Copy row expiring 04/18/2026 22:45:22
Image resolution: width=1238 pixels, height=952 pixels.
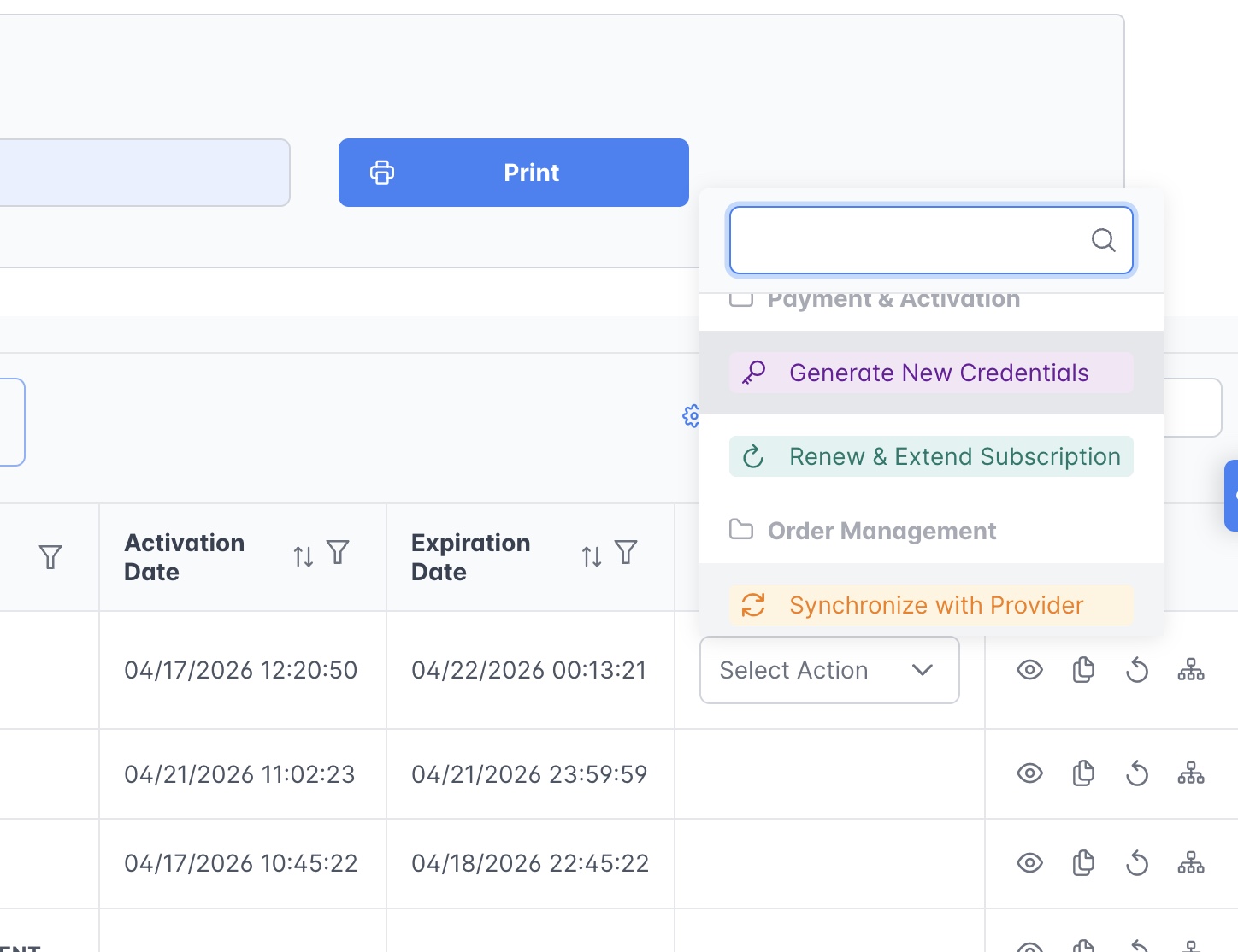tap(1083, 863)
